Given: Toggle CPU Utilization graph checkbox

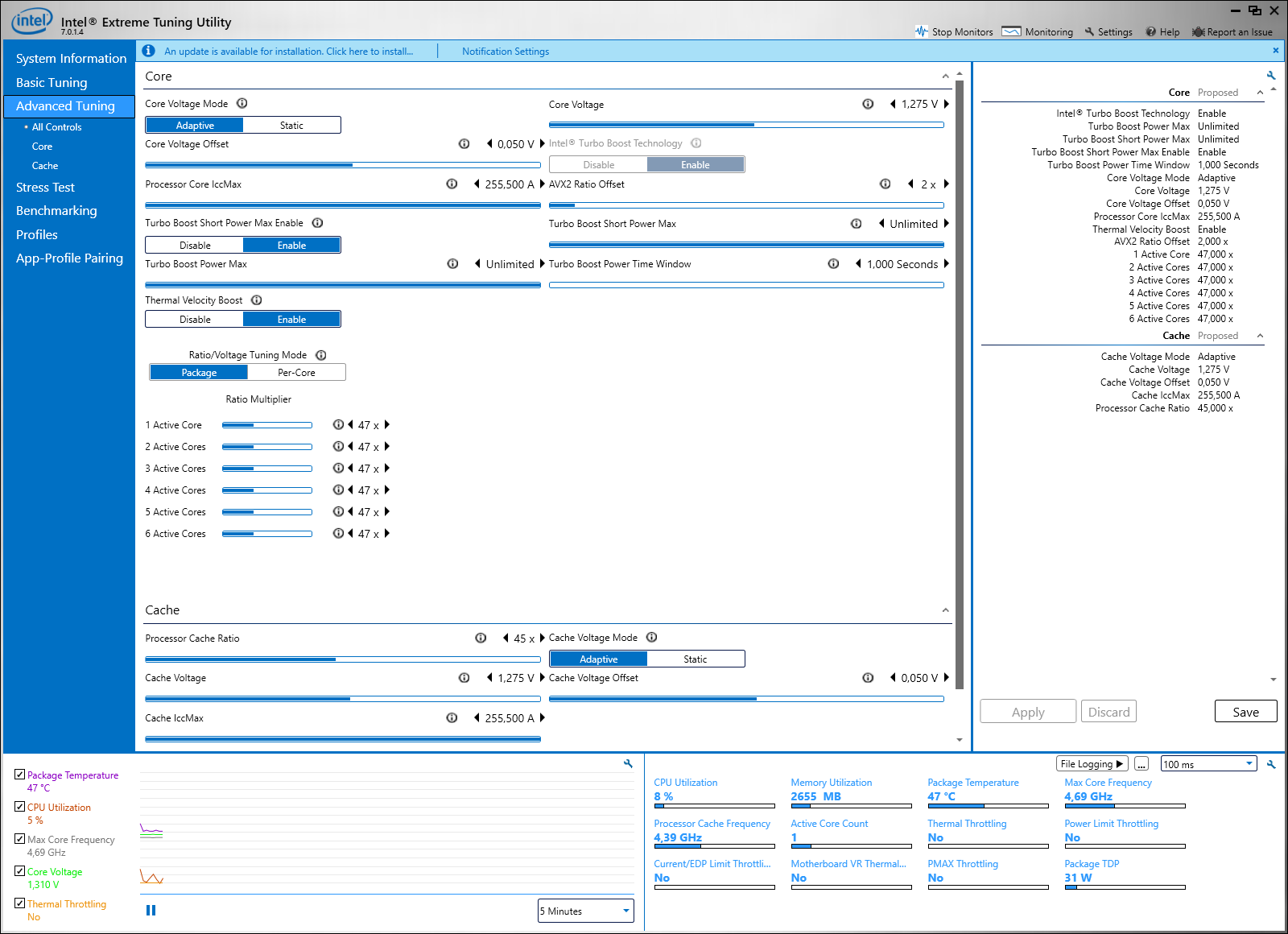Looking at the screenshot, I should click(x=20, y=806).
